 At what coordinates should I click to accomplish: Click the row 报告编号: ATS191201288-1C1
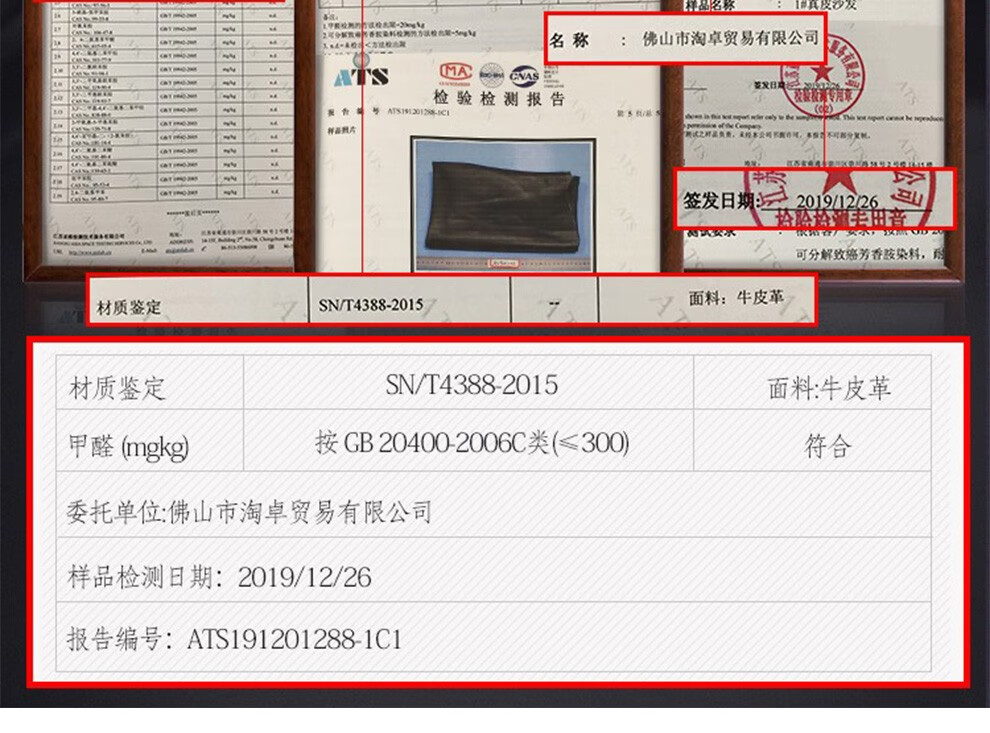click(494, 637)
